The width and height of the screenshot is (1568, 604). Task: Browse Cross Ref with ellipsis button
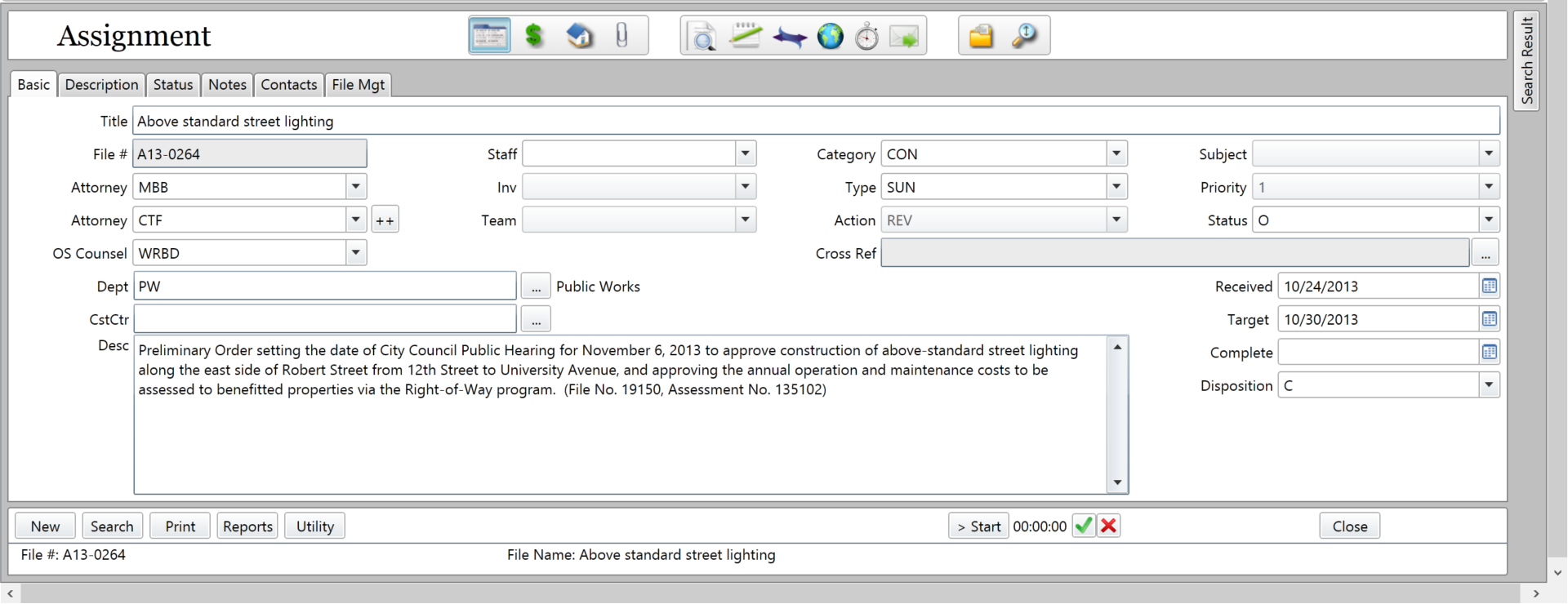click(x=1486, y=253)
